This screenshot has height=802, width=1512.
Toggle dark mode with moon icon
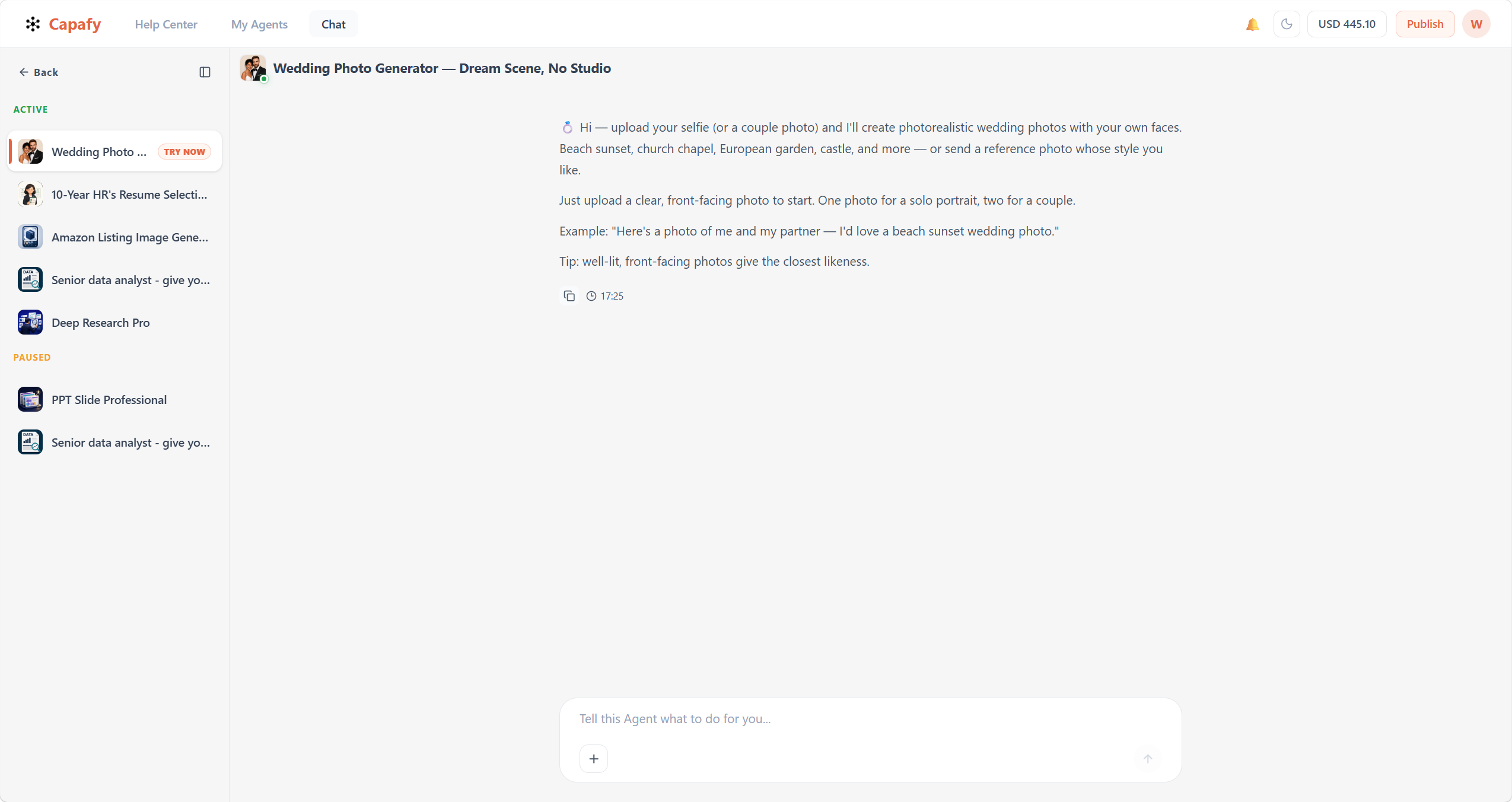coord(1287,24)
